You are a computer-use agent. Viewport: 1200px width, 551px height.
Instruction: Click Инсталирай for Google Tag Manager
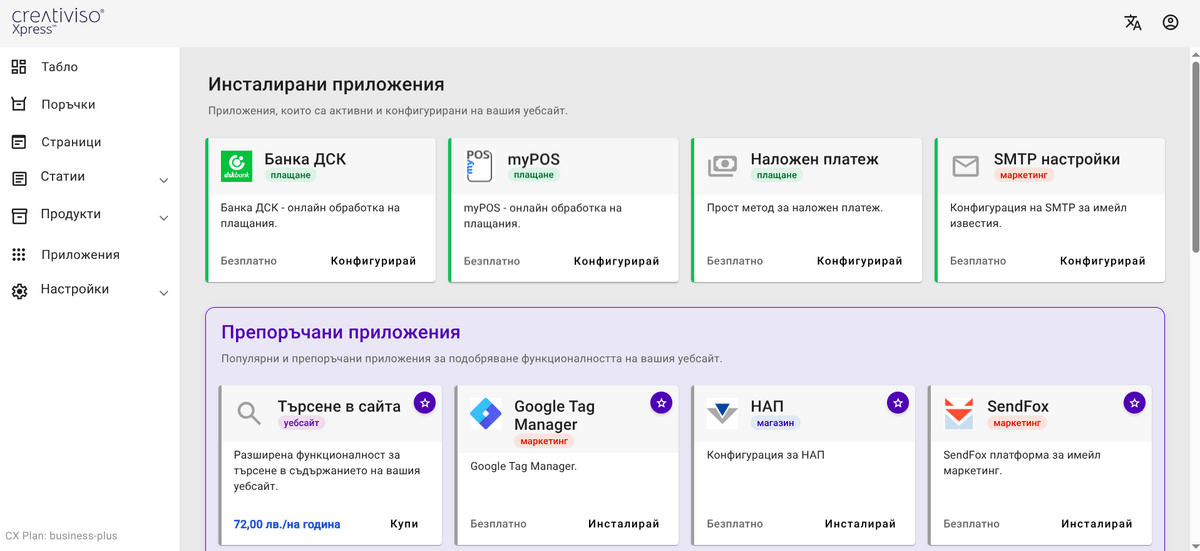(623, 524)
